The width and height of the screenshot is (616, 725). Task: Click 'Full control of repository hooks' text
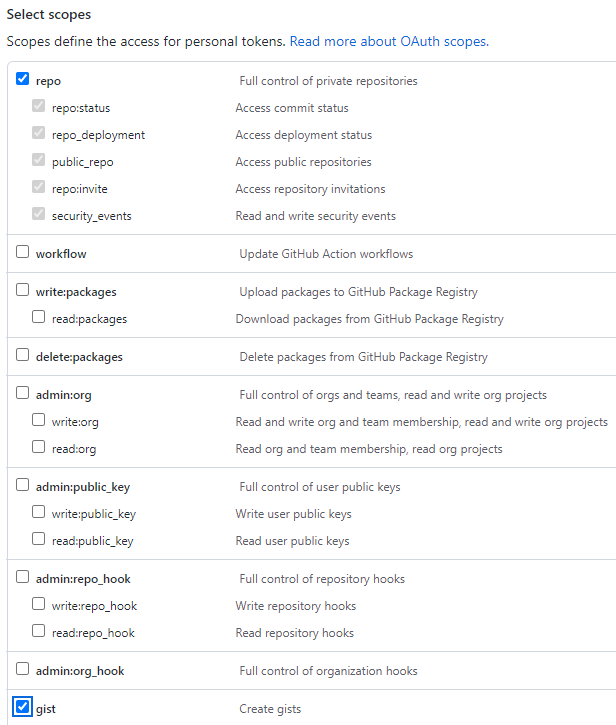(x=322, y=579)
